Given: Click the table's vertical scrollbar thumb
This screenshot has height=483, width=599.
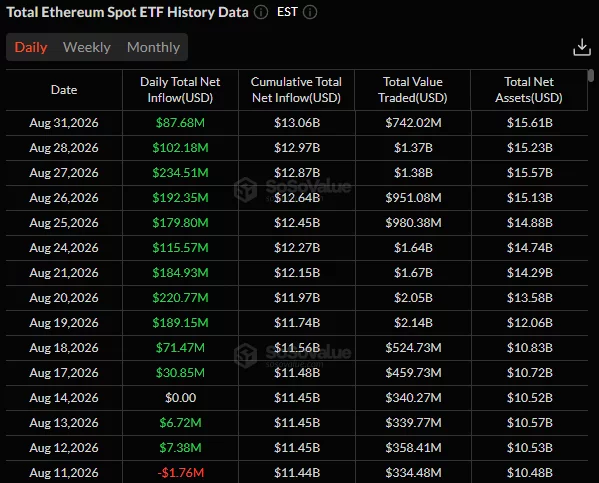Looking at the screenshot, I should [x=591, y=75].
